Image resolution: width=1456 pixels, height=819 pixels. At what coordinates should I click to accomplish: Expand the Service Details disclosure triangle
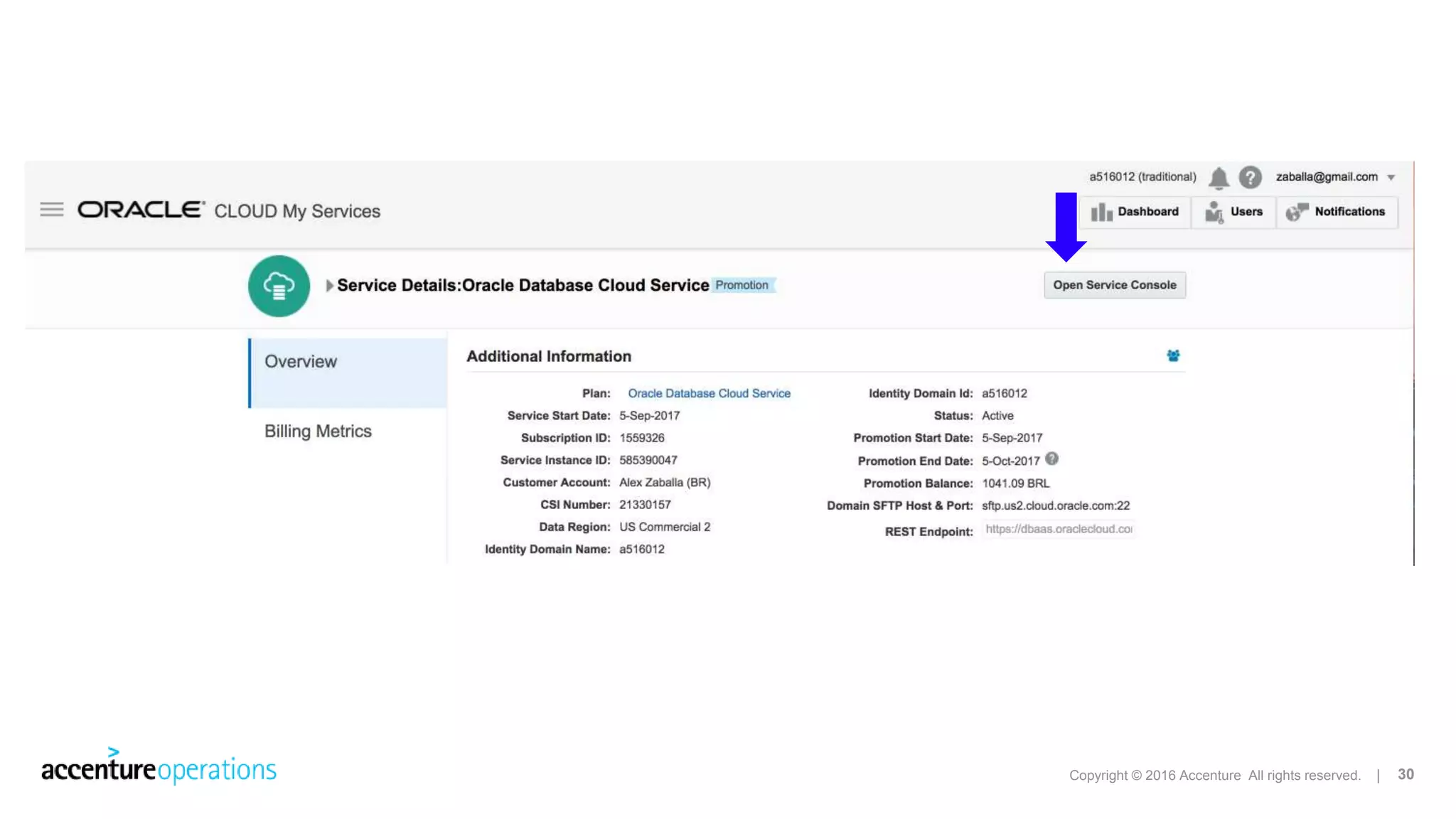329,286
